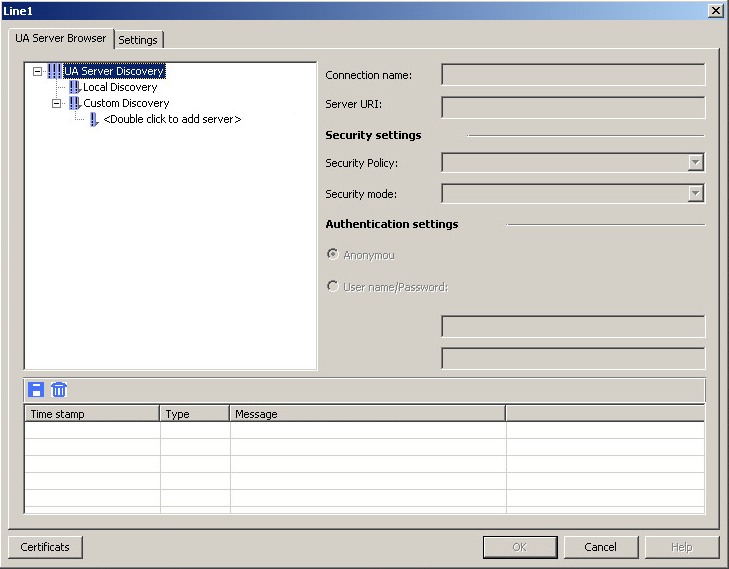Click the Time stamp column header

tap(91, 414)
